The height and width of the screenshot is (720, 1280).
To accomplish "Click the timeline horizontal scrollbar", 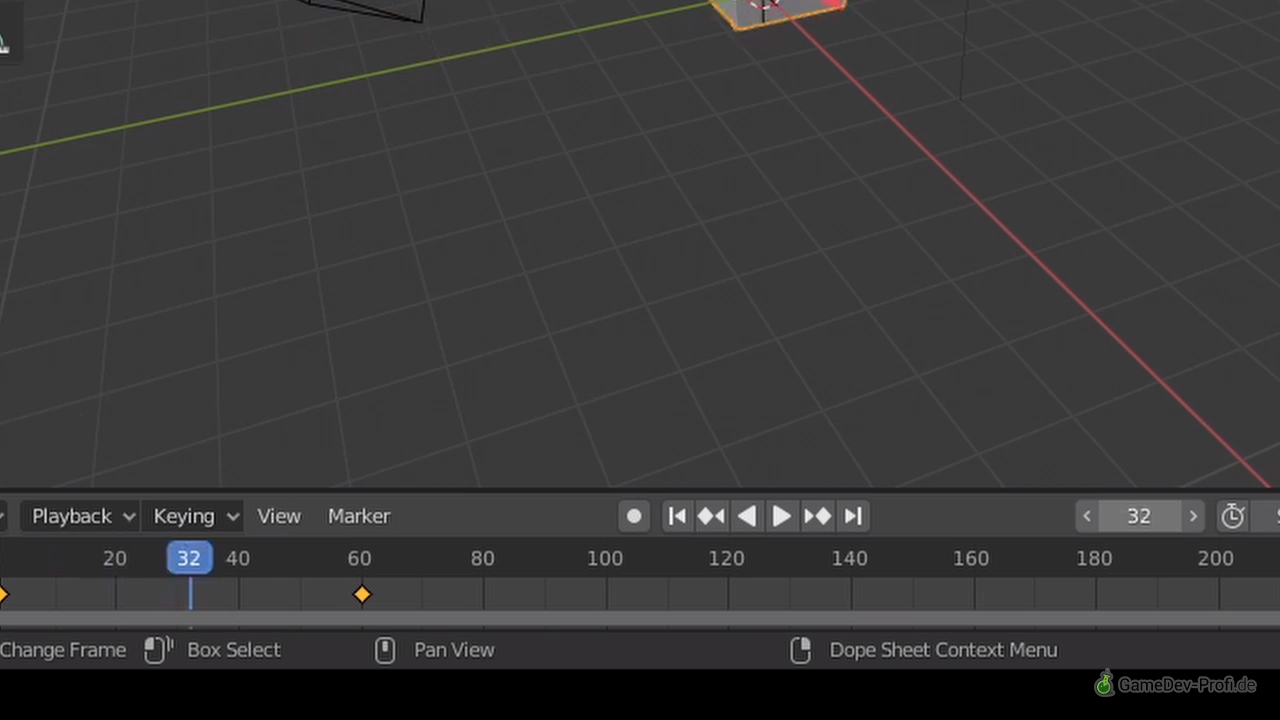I will (x=640, y=620).
